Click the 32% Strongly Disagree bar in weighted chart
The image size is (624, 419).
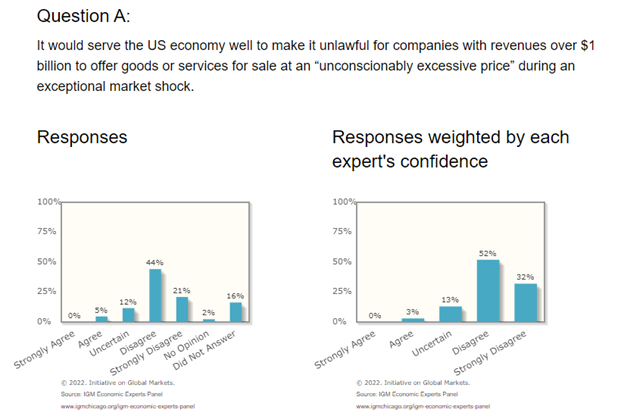[x=525, y=303]
